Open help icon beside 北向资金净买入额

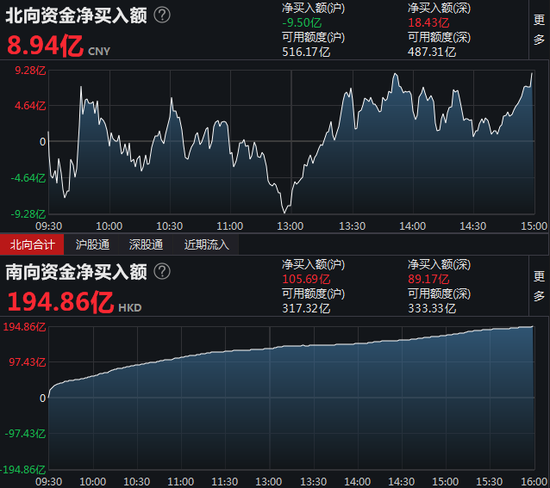[162, 15]
